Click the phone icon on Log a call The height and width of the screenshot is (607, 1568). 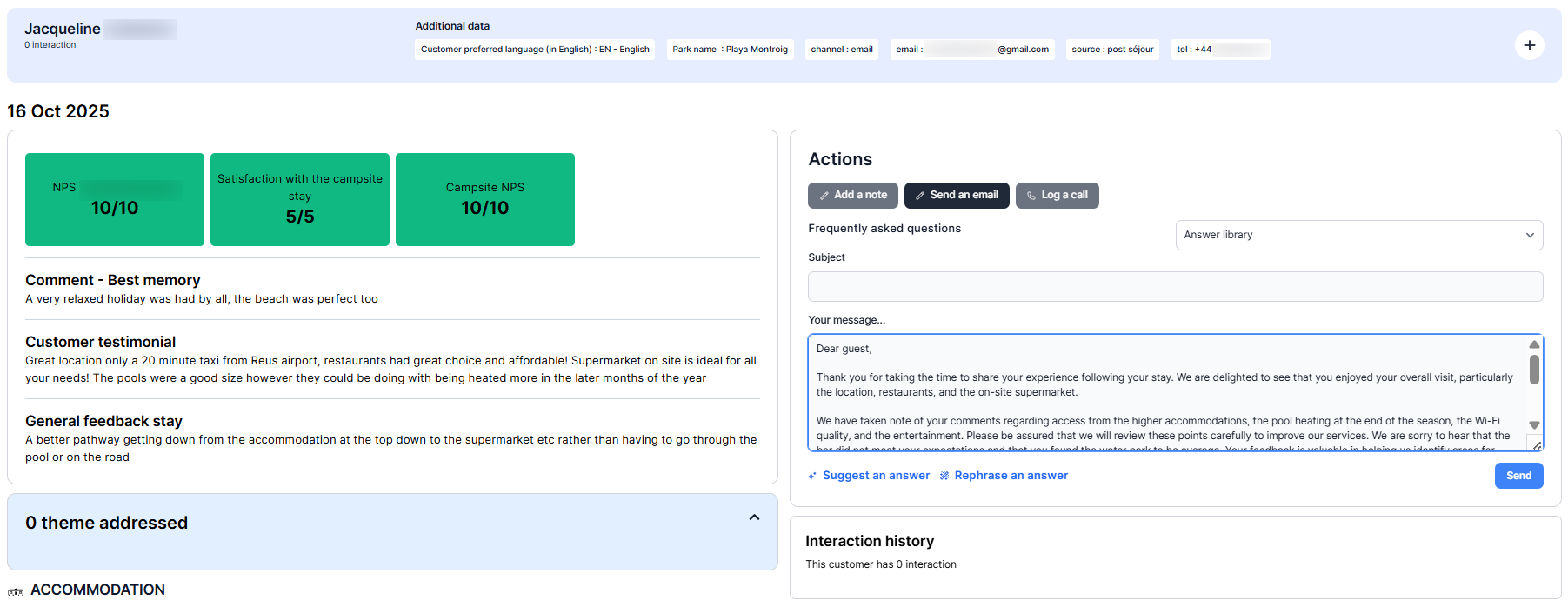(1031, 196)
